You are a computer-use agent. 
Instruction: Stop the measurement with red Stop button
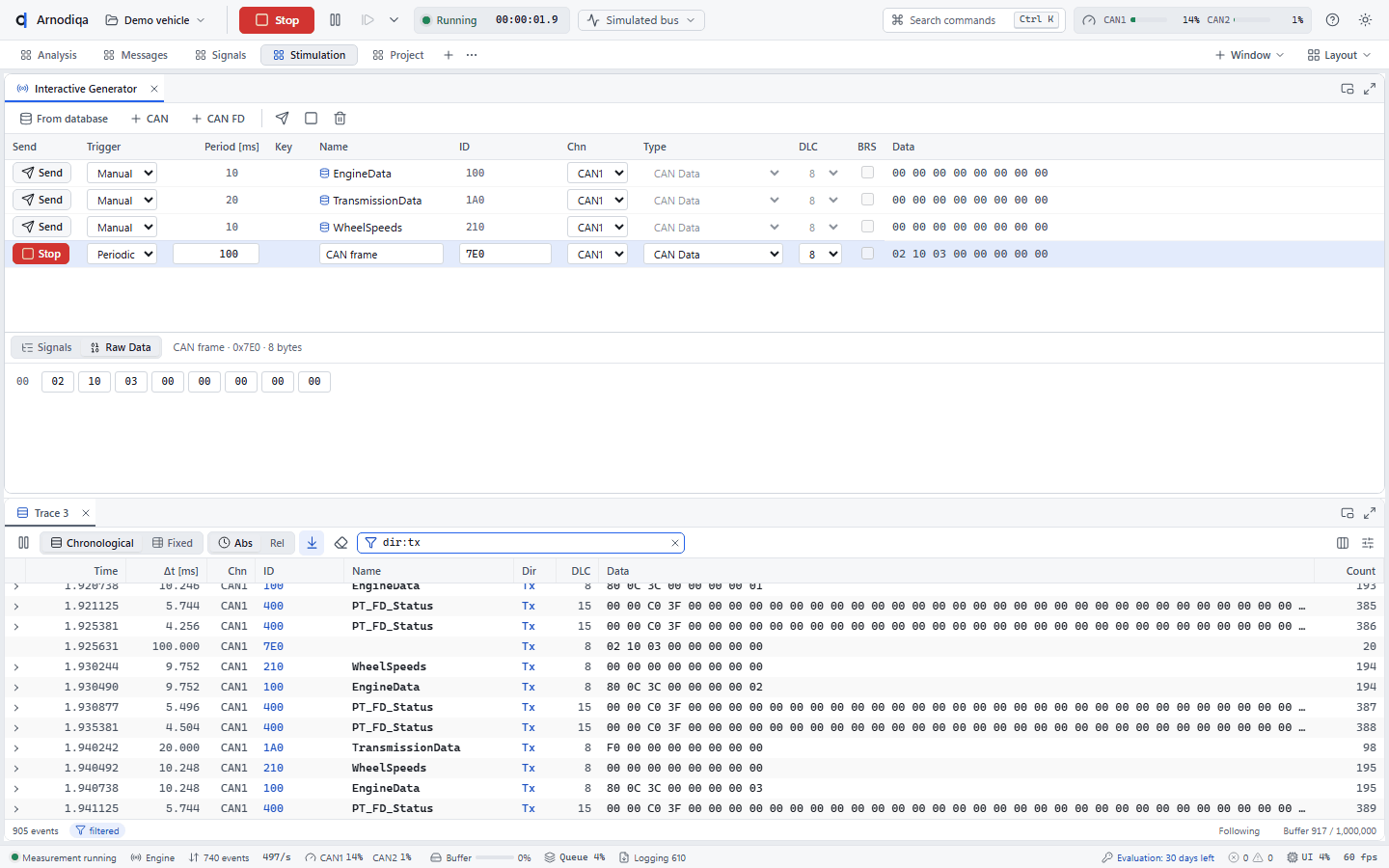tap(277, 20)
